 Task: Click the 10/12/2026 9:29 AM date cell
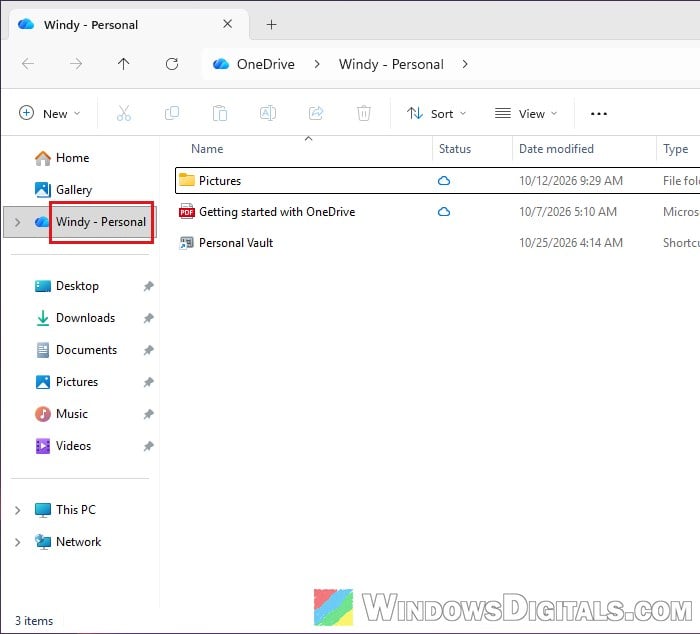(x=571, y=181)
